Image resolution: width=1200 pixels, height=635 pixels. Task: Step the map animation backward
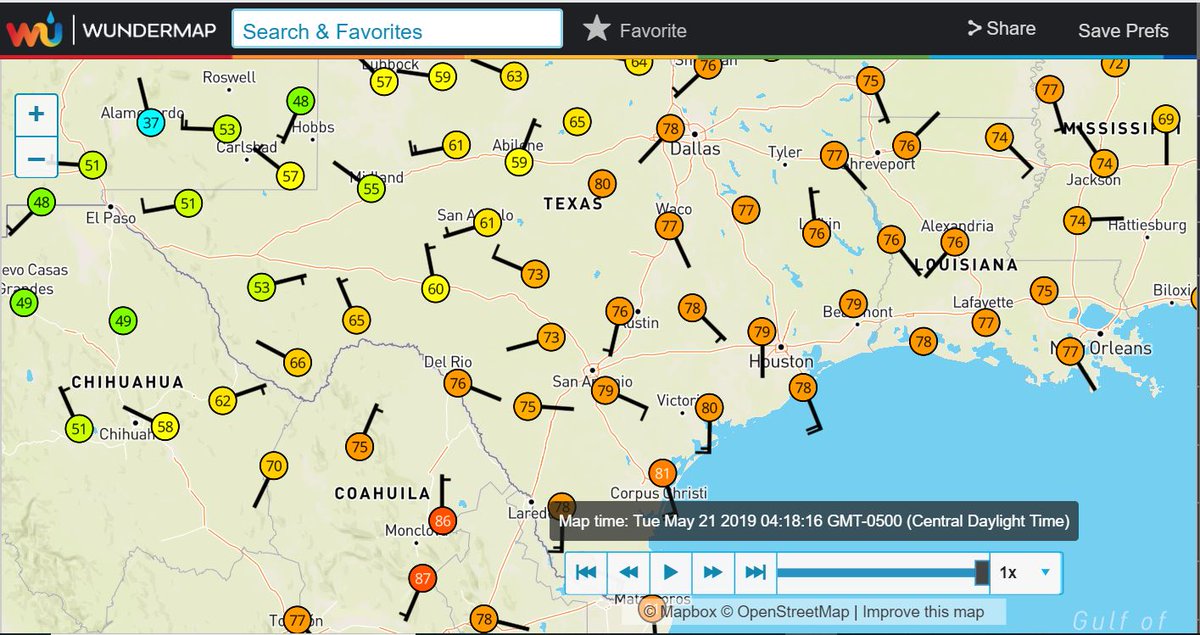pos(628,572)
